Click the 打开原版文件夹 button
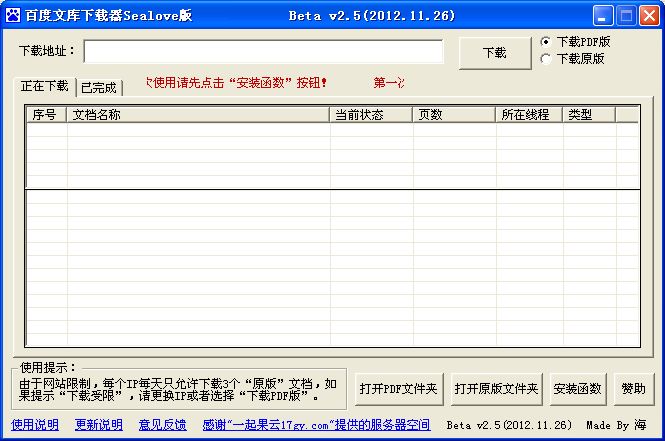 [x=497, y=389]
